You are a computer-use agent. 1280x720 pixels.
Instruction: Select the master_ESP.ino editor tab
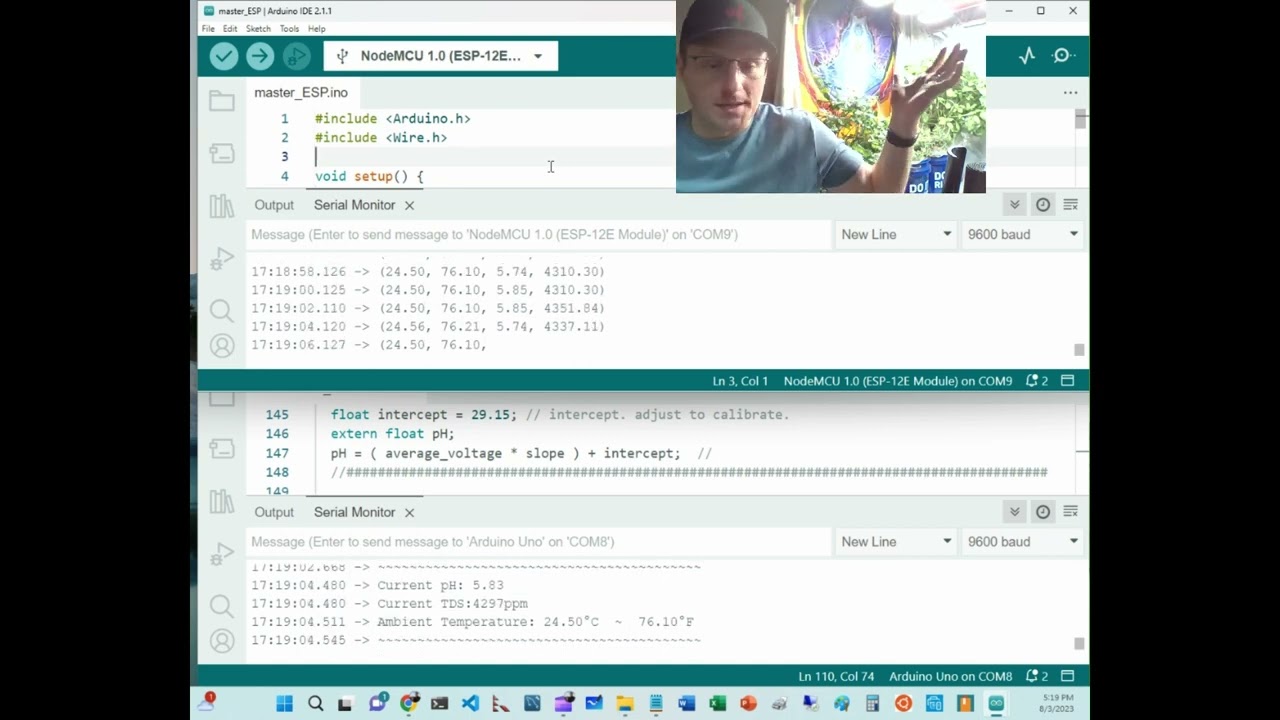[301, 92]
